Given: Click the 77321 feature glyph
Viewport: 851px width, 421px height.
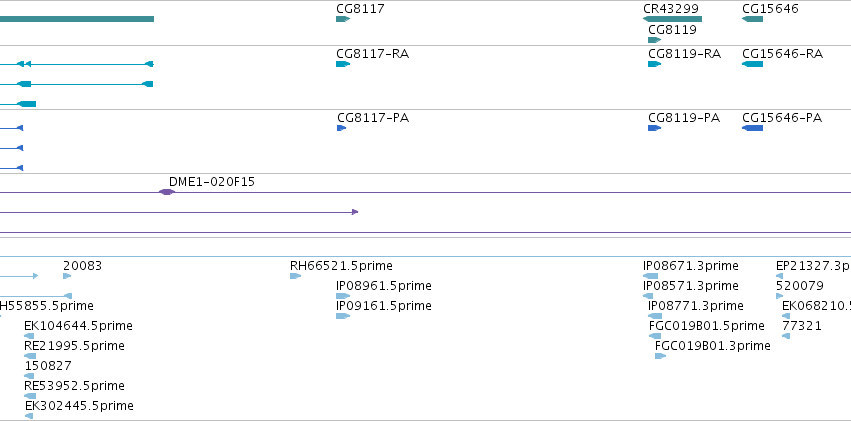Looking at the screenshot, I should point(786,336).
